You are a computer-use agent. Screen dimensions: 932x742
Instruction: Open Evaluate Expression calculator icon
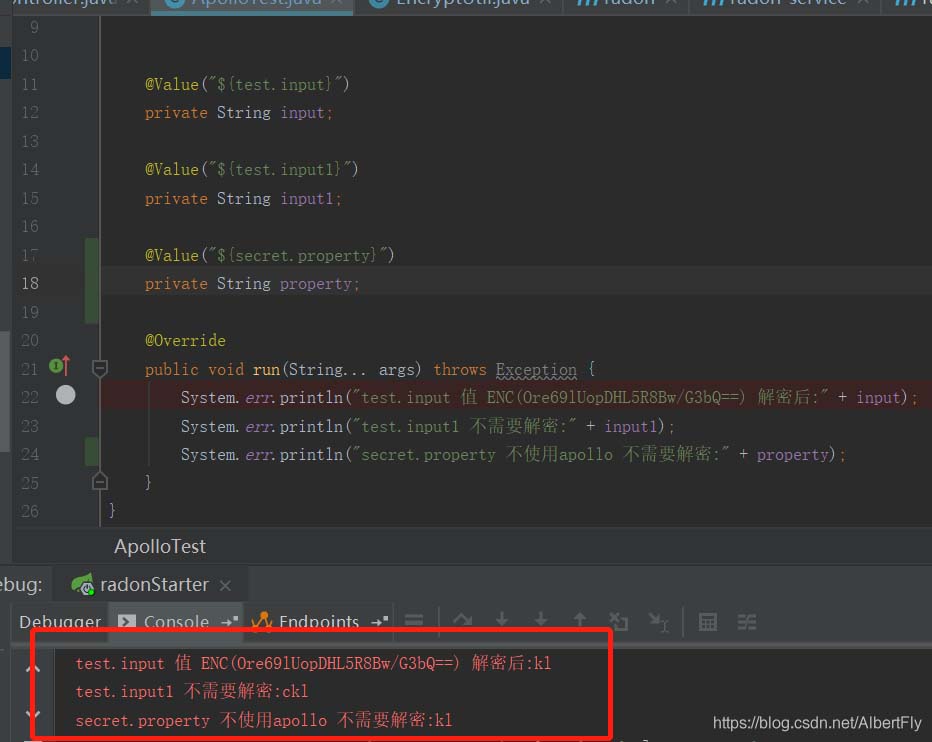click(x=707, y=622)
